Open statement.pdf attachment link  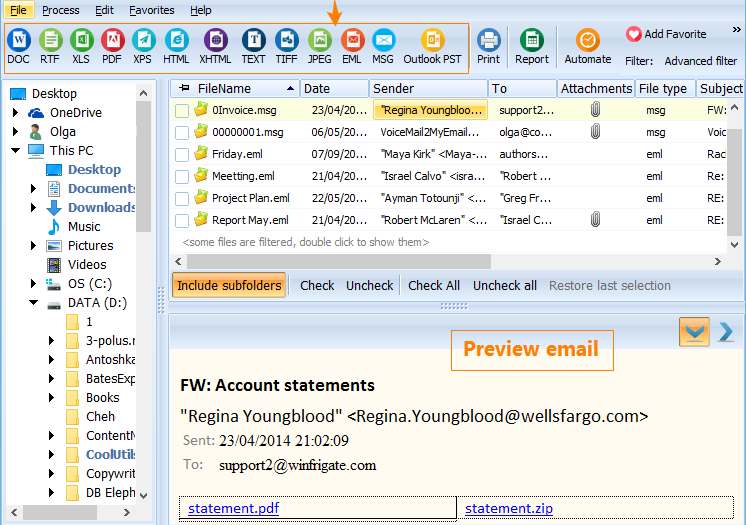(x=233, y=508)
